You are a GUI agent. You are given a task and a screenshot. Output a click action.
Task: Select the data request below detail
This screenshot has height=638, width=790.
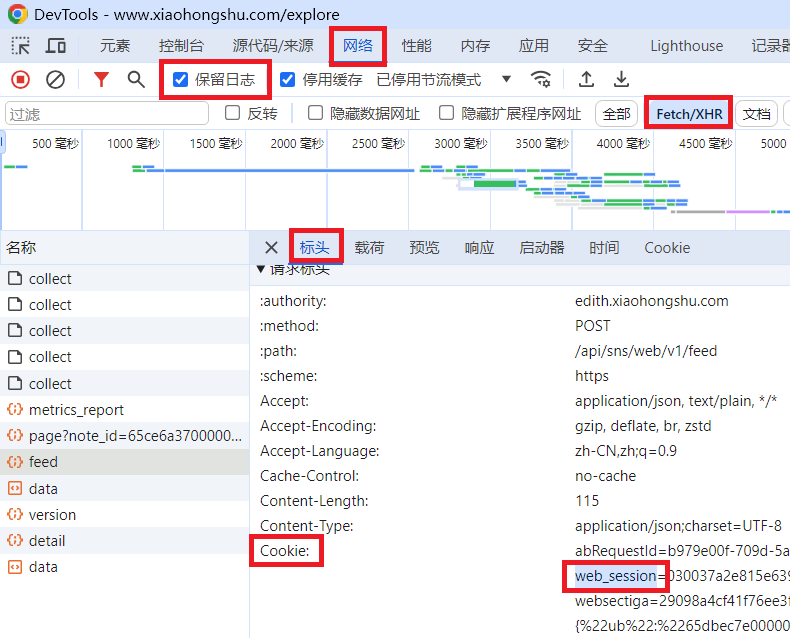[x=124, y=567]
